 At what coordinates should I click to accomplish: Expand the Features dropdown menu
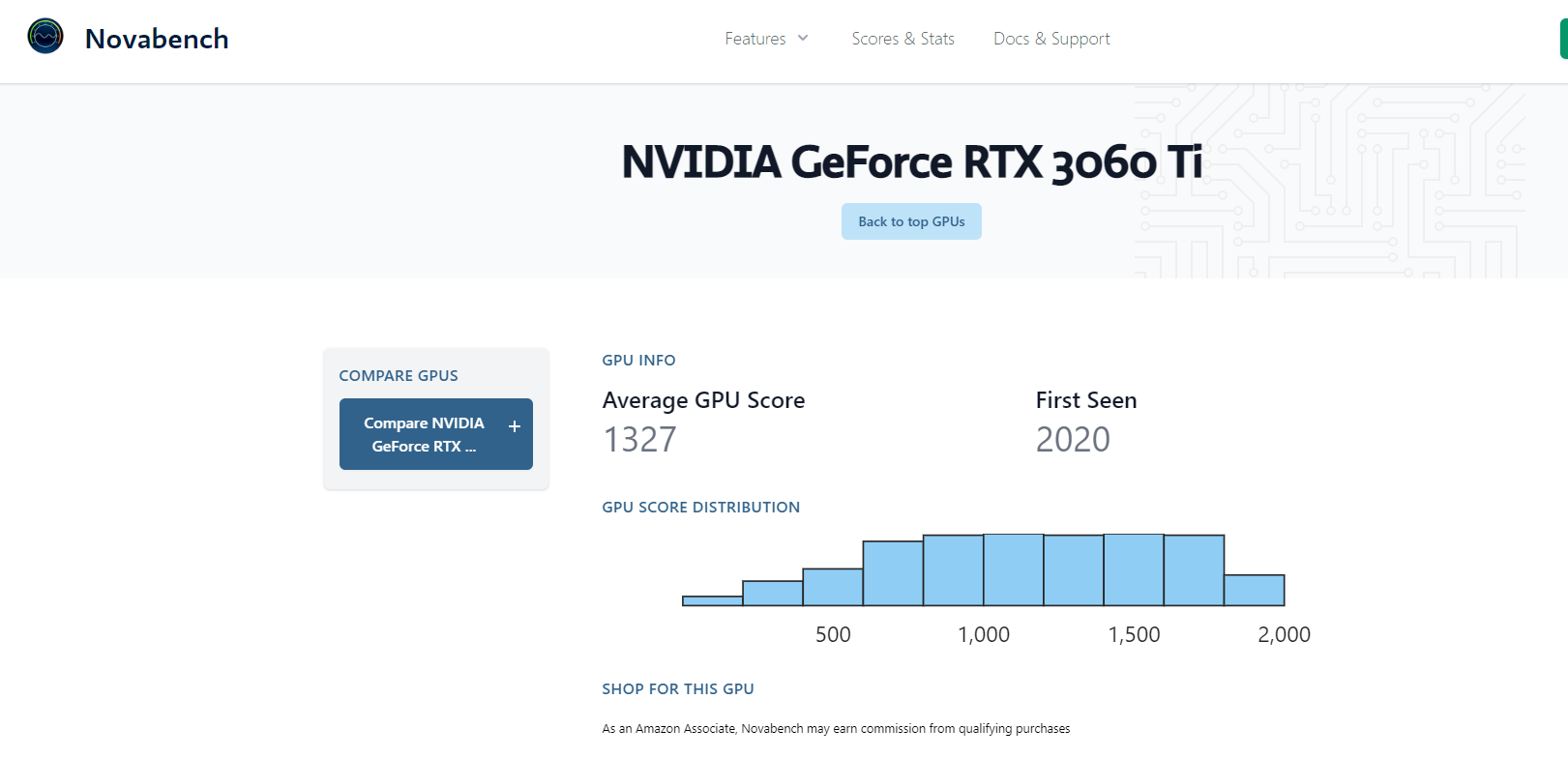(x=766, y=39)
